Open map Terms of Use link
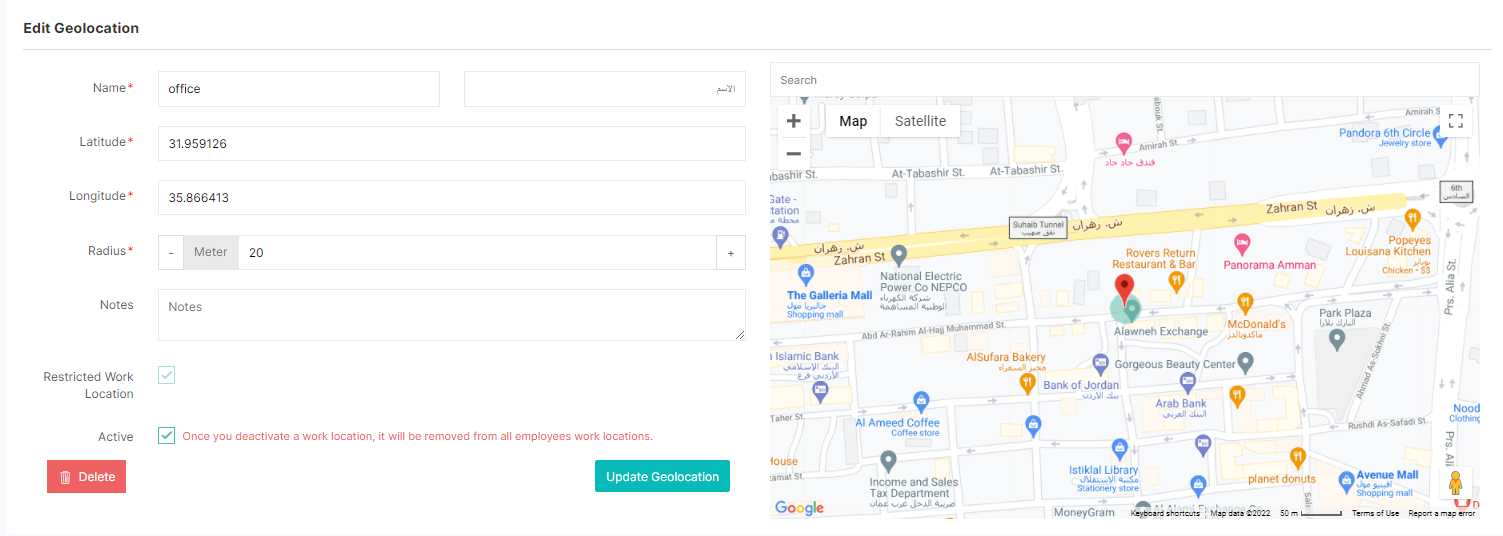This screenshot has width=1503, height=536. point(1375,513)
